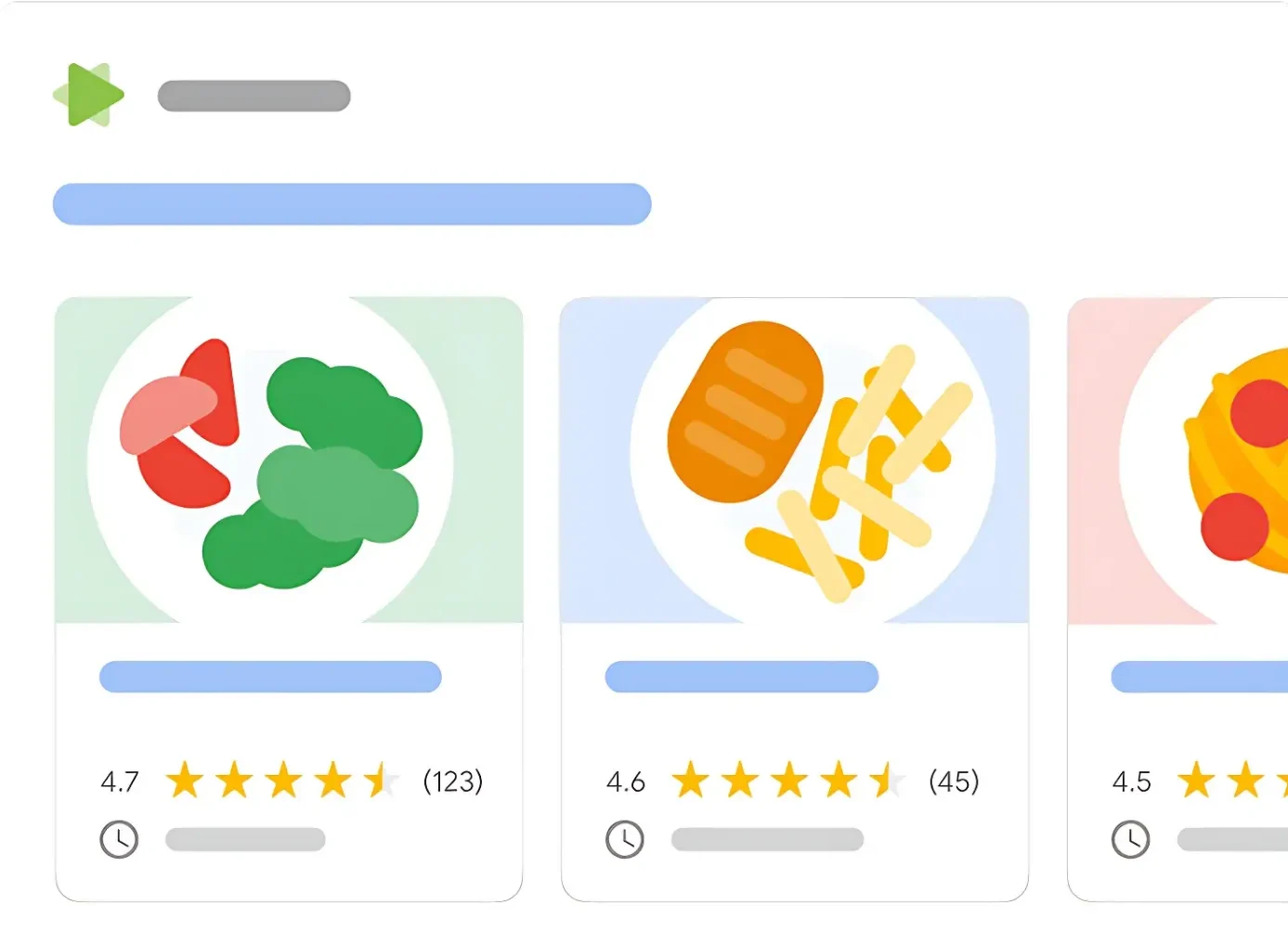Open the salad plate recipe image
The image size is (1288, 944).
tap(289, 461)
